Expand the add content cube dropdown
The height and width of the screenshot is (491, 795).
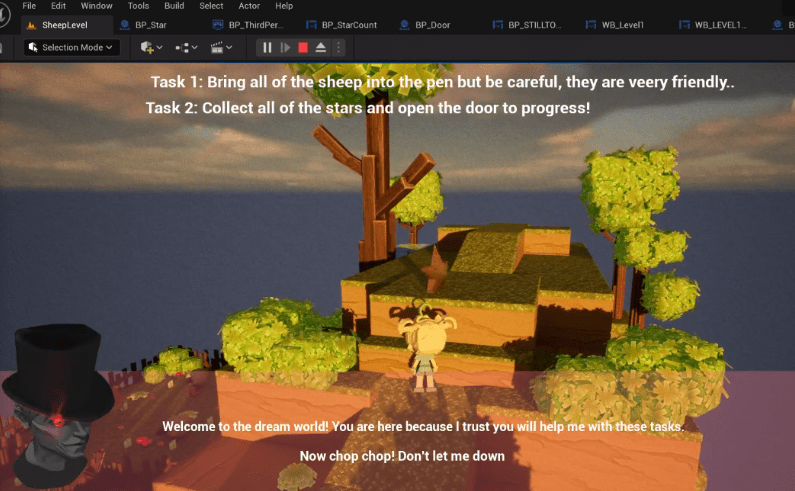tap(152, 47)
